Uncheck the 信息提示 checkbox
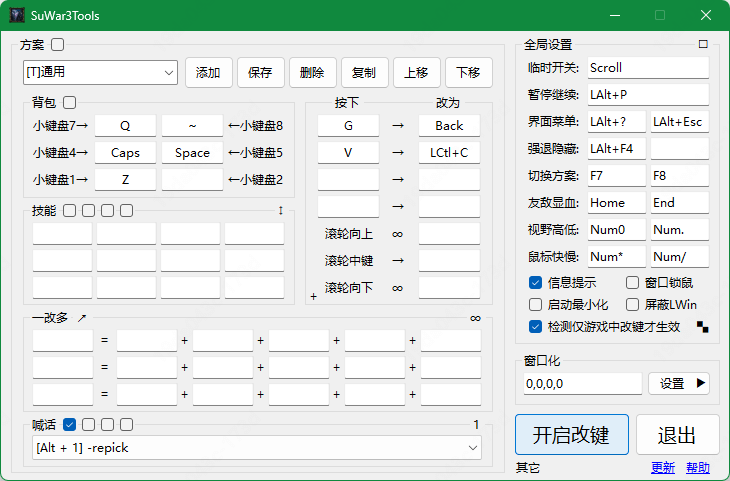This screenshot has width=730, height=481. coord(535,282)
